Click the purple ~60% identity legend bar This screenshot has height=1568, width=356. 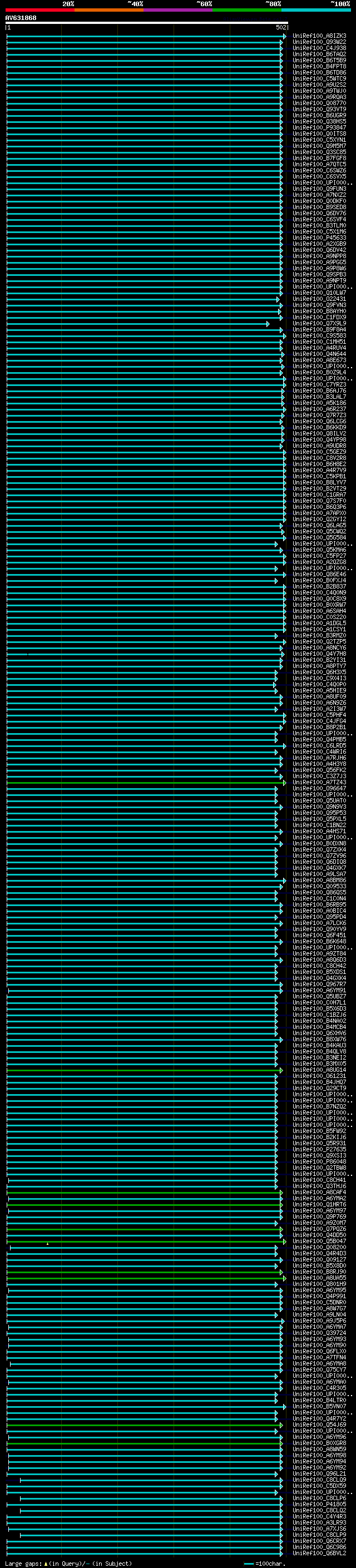(x=177, y=10)
